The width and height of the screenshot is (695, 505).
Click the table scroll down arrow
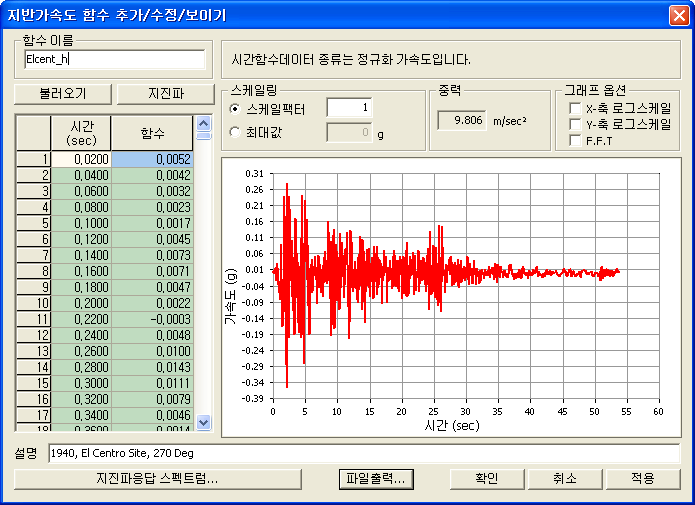click(x=203, y=423)
